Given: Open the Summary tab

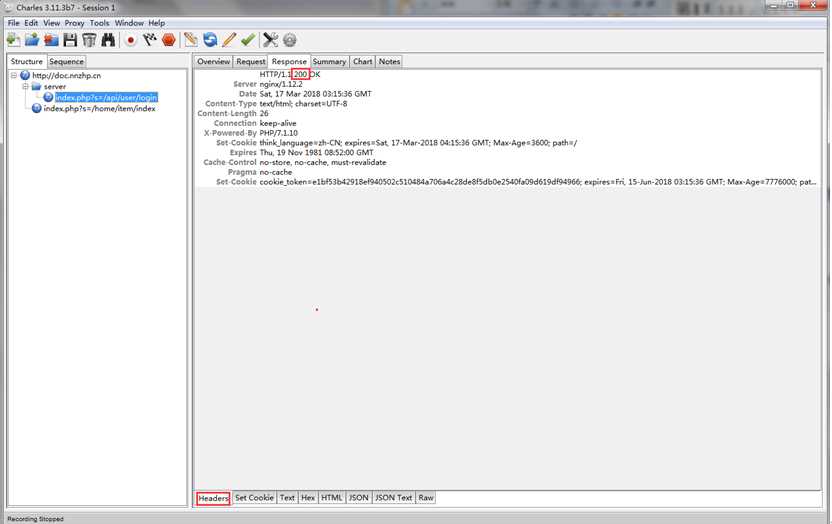Looking at the screenshot, I should pos(329,62).
